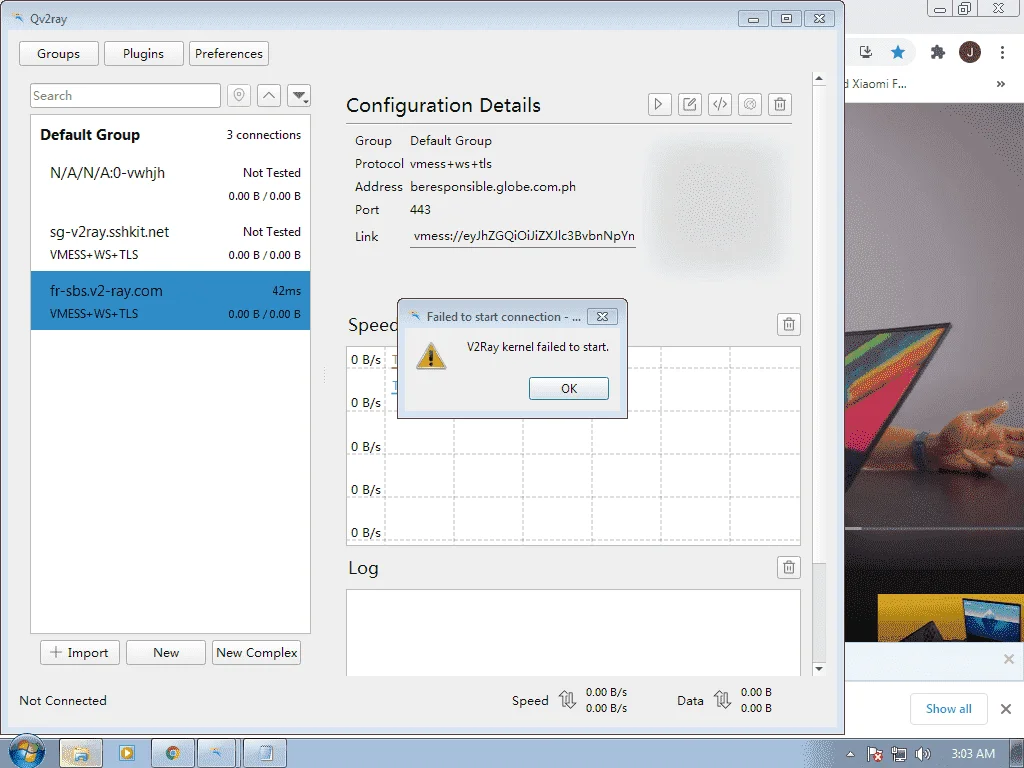Open media player from taskbar
Screen dimensions: 1024x768
127,754
